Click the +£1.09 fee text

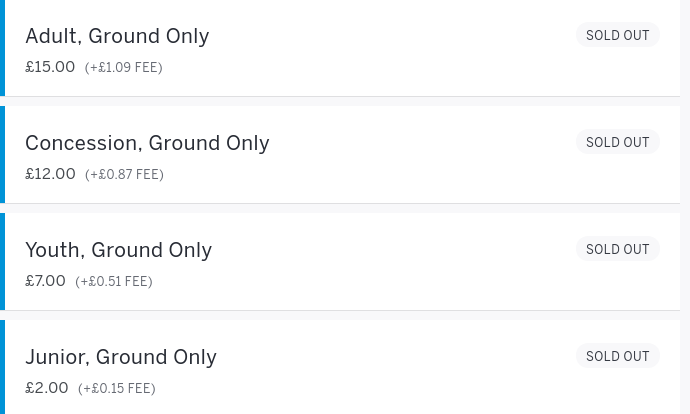pos(124,68)
